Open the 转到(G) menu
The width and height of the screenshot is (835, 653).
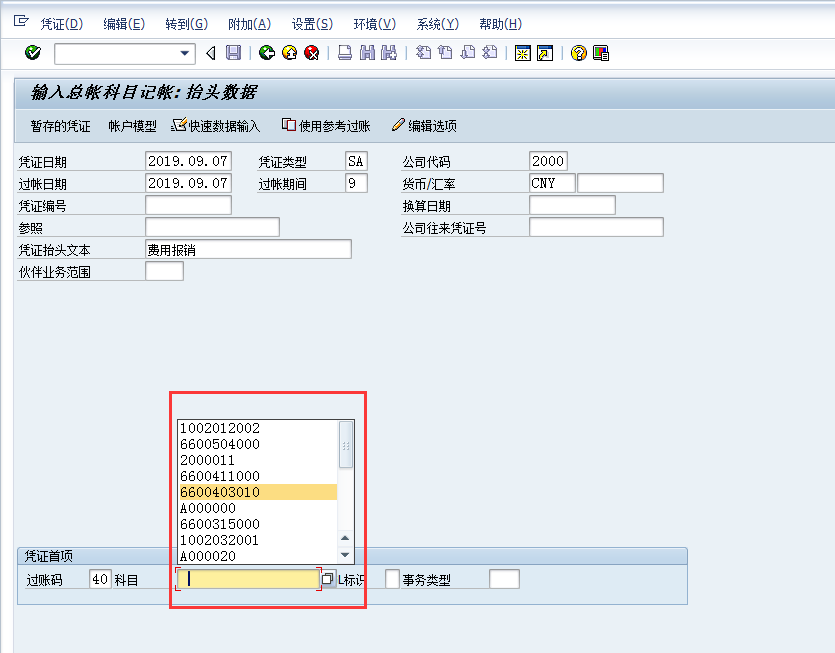pyautogui.click(x=186, y=24)
